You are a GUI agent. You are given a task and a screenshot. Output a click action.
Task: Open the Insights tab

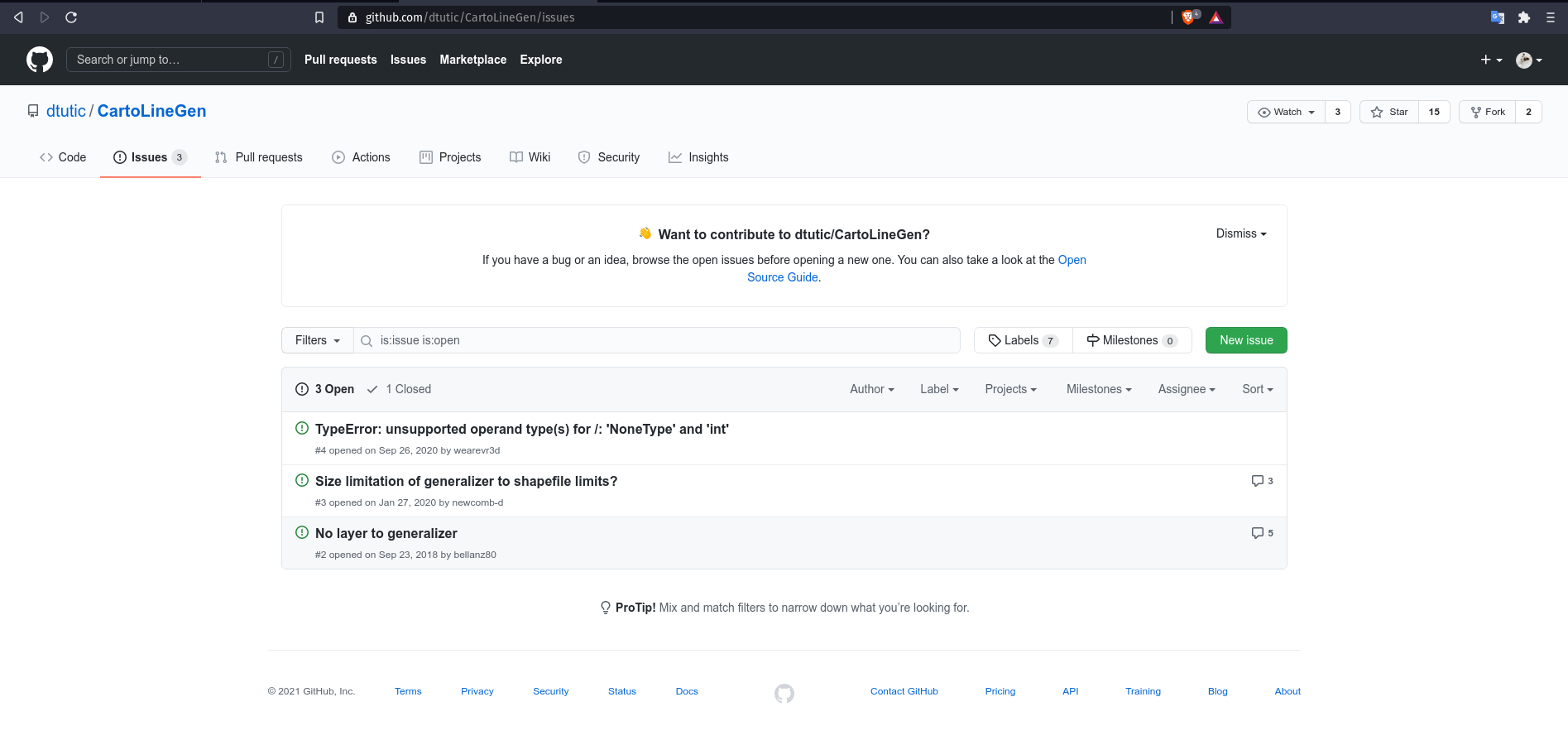698,157
